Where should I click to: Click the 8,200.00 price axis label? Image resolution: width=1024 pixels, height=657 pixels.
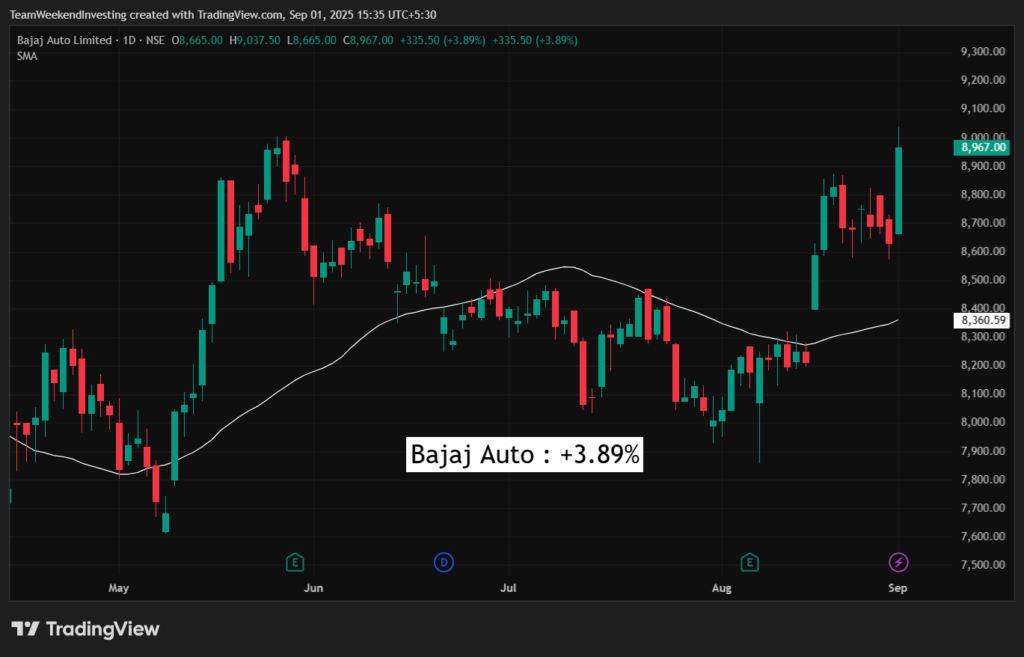(983, 365)
